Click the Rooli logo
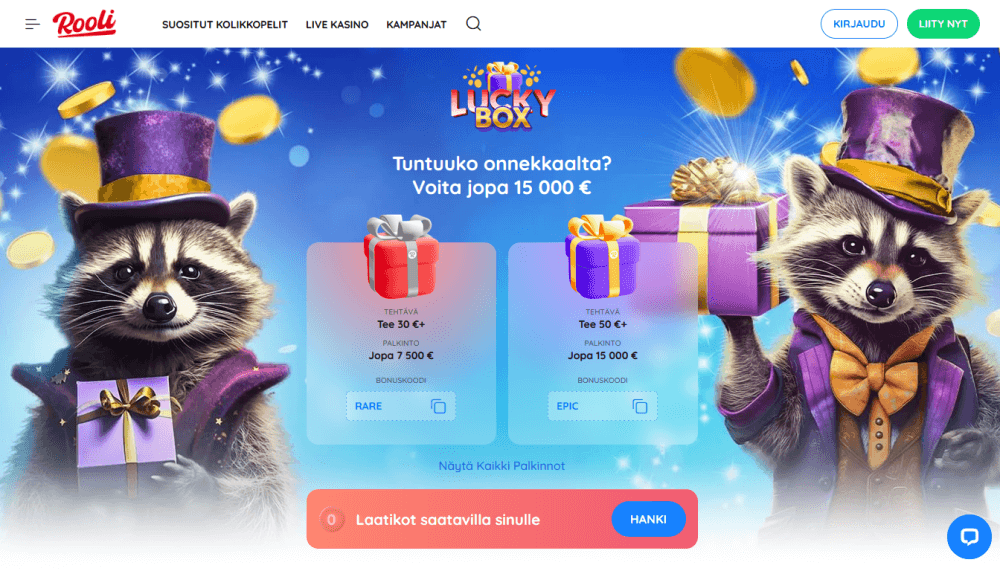This screenshot has height=571, width=1000. pos(85,24)
